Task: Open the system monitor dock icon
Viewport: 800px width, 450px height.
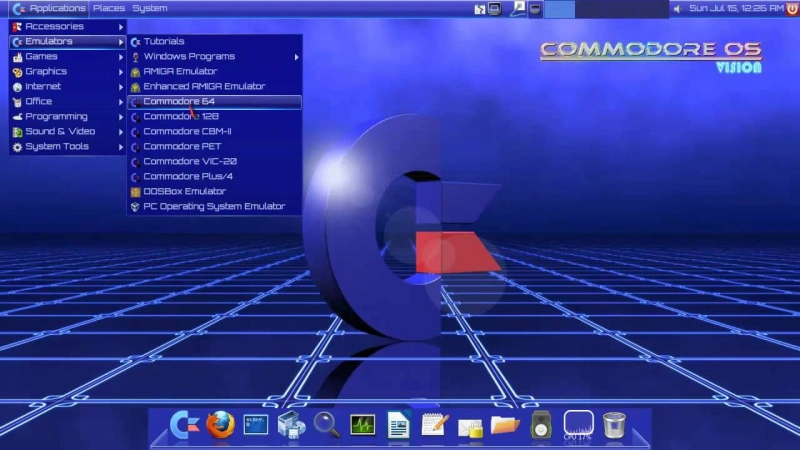Action: tap(363, 424)
